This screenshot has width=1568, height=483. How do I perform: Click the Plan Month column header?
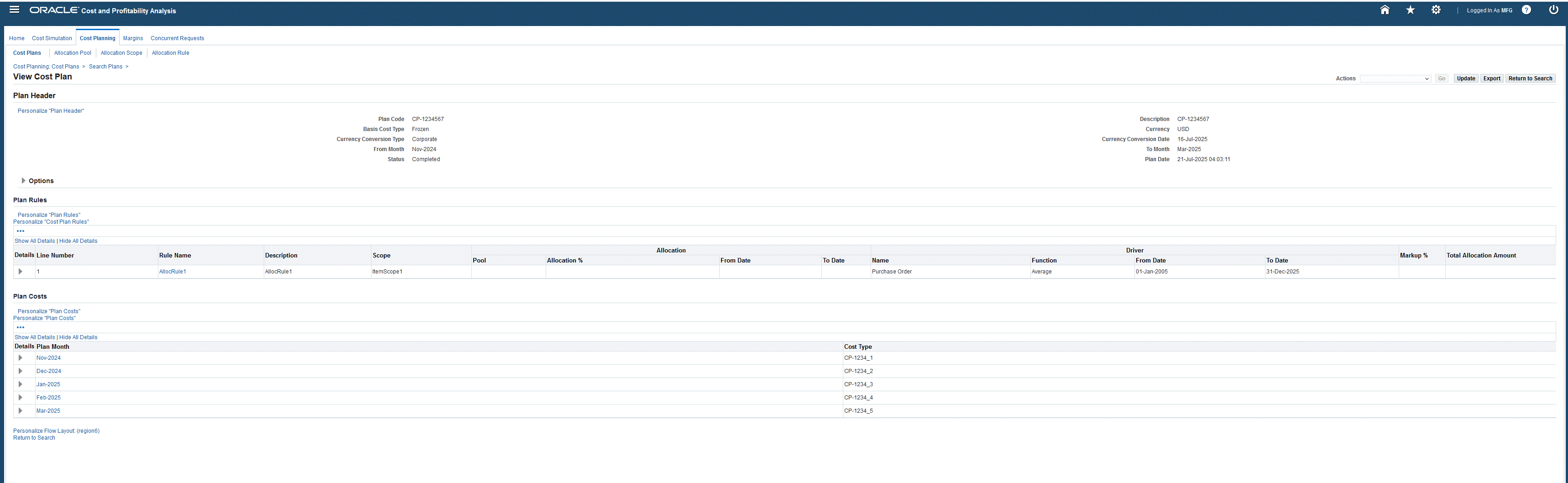coord(53,347)
